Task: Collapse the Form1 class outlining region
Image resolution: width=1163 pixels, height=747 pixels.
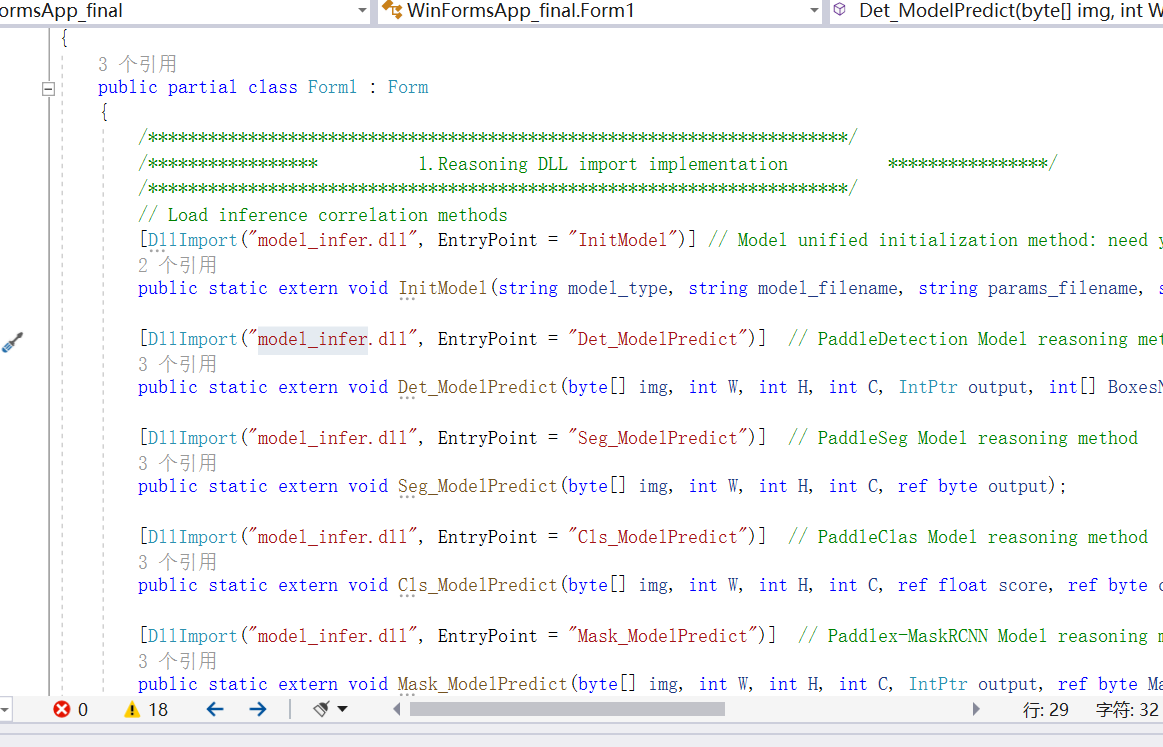Action: pyautogui.click(x=48, y=88)
